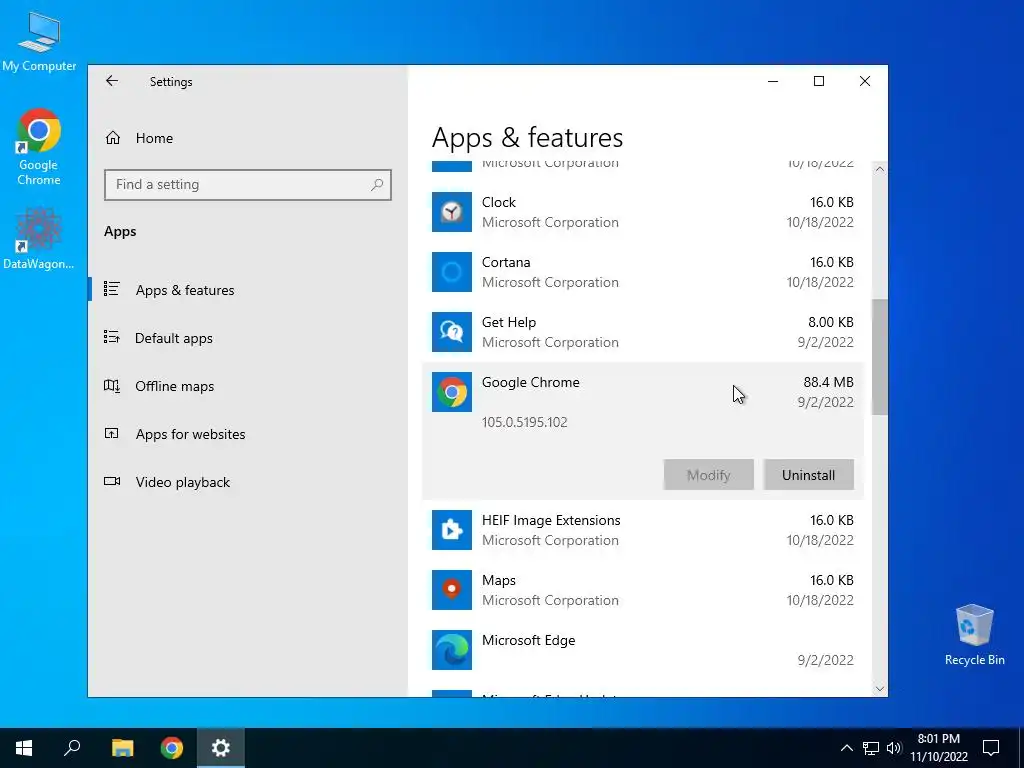Open Apps for websites section

click(x=248, y=434)
